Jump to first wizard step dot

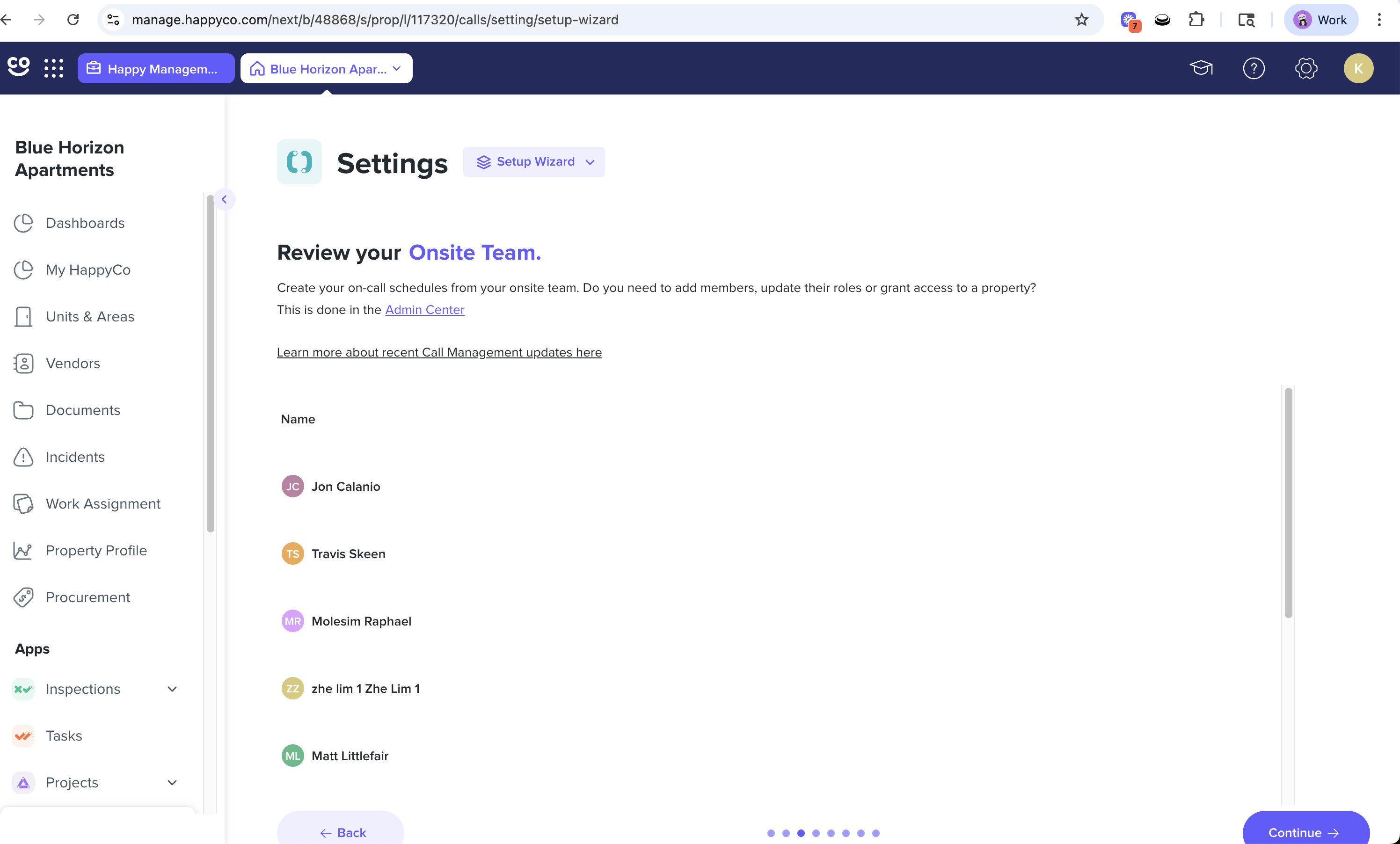pyautogui.click(x=771, y=833)
